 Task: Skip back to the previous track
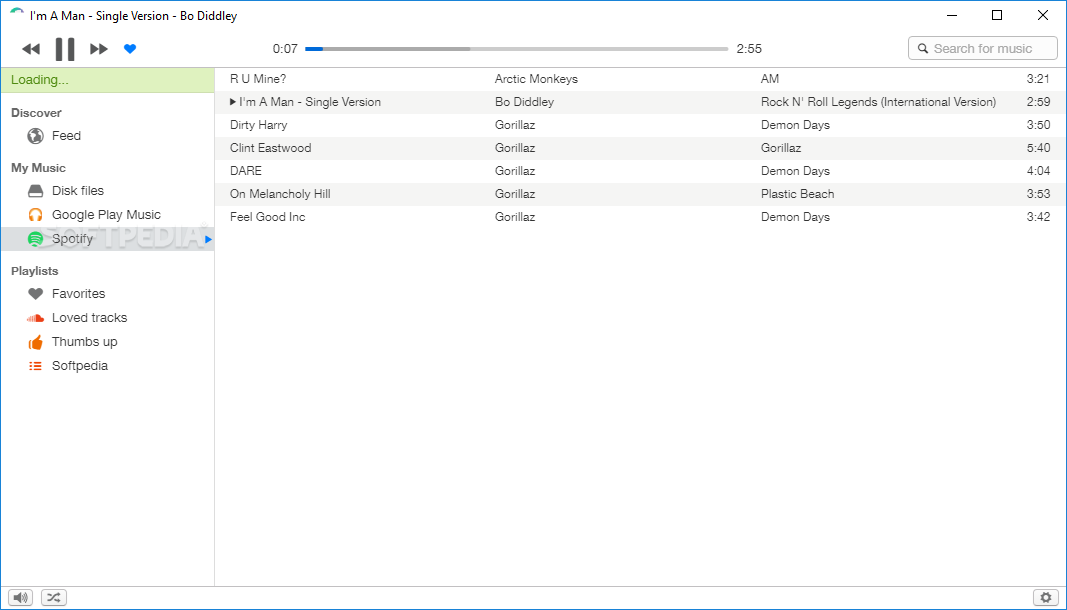click(31, 49)
